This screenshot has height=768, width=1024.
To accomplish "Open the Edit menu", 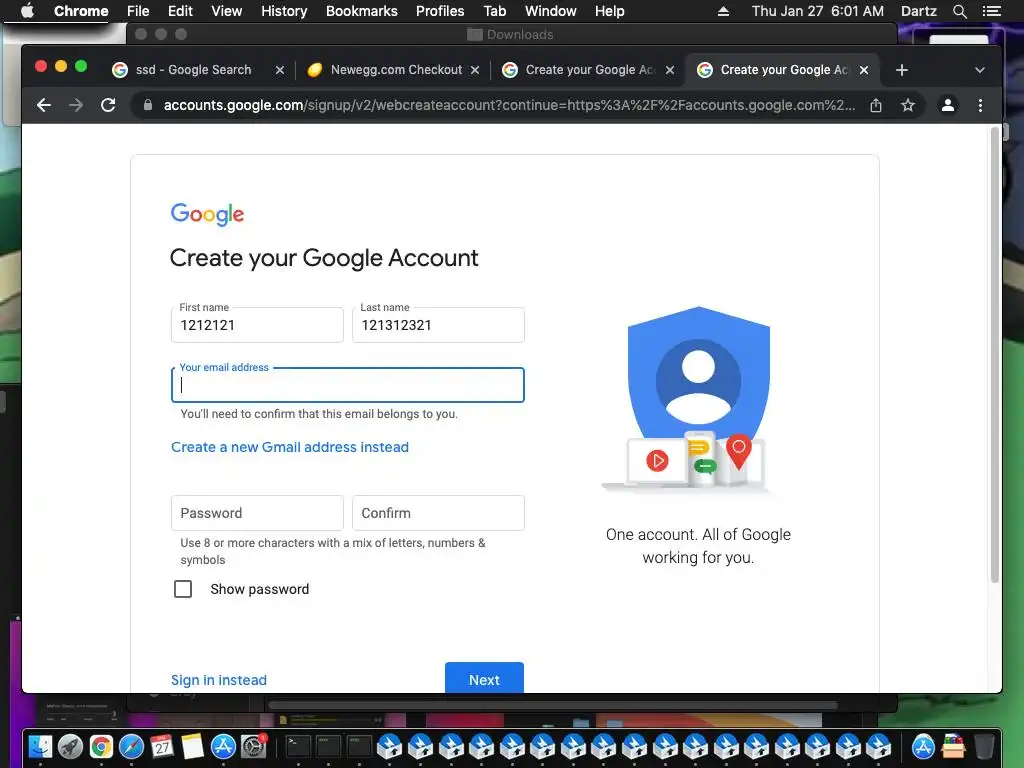I will tap(180, 11).
